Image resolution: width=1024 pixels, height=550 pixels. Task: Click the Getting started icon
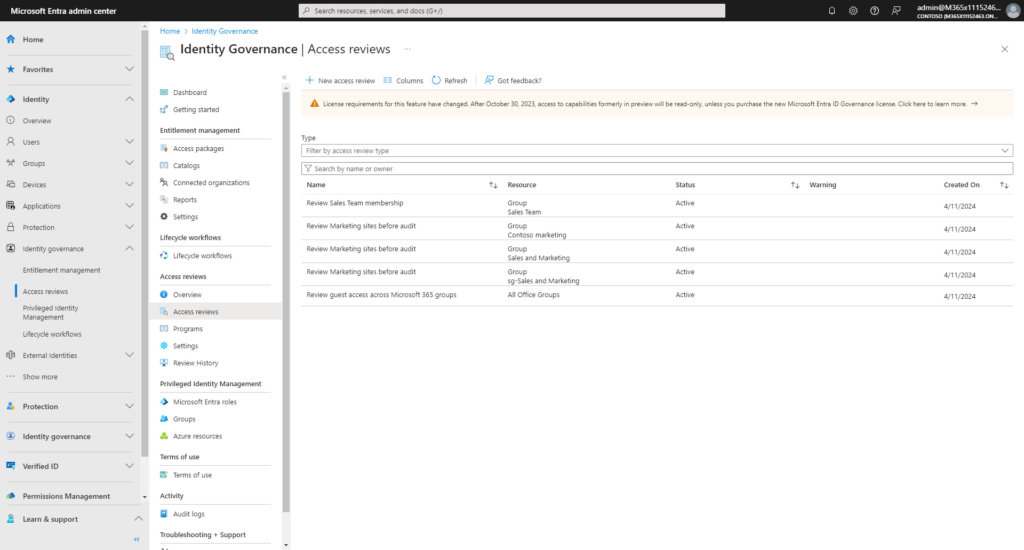click(x=164, y=109)
